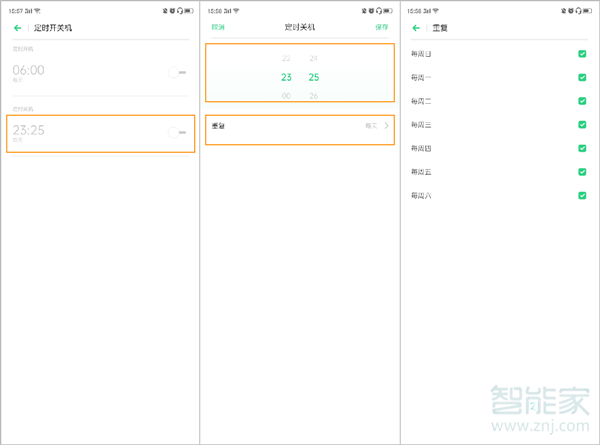Tap 保存 to save power-off time

tap(382, 28)
